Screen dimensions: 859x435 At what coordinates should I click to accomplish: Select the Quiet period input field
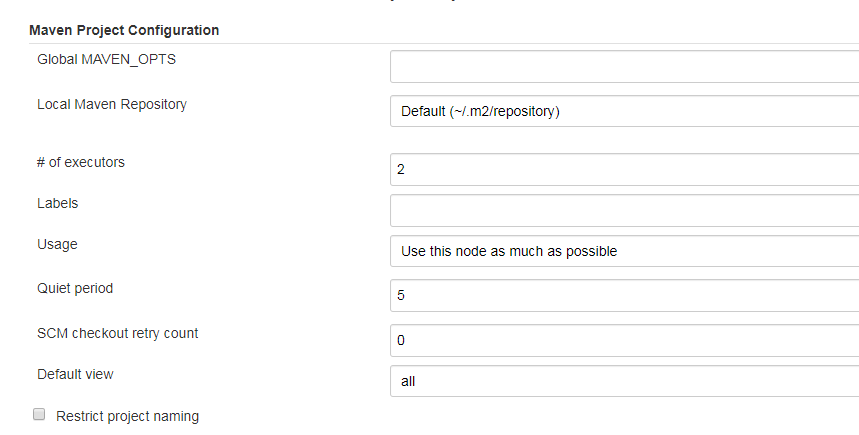pyautogui.click(x=624, y=296)
